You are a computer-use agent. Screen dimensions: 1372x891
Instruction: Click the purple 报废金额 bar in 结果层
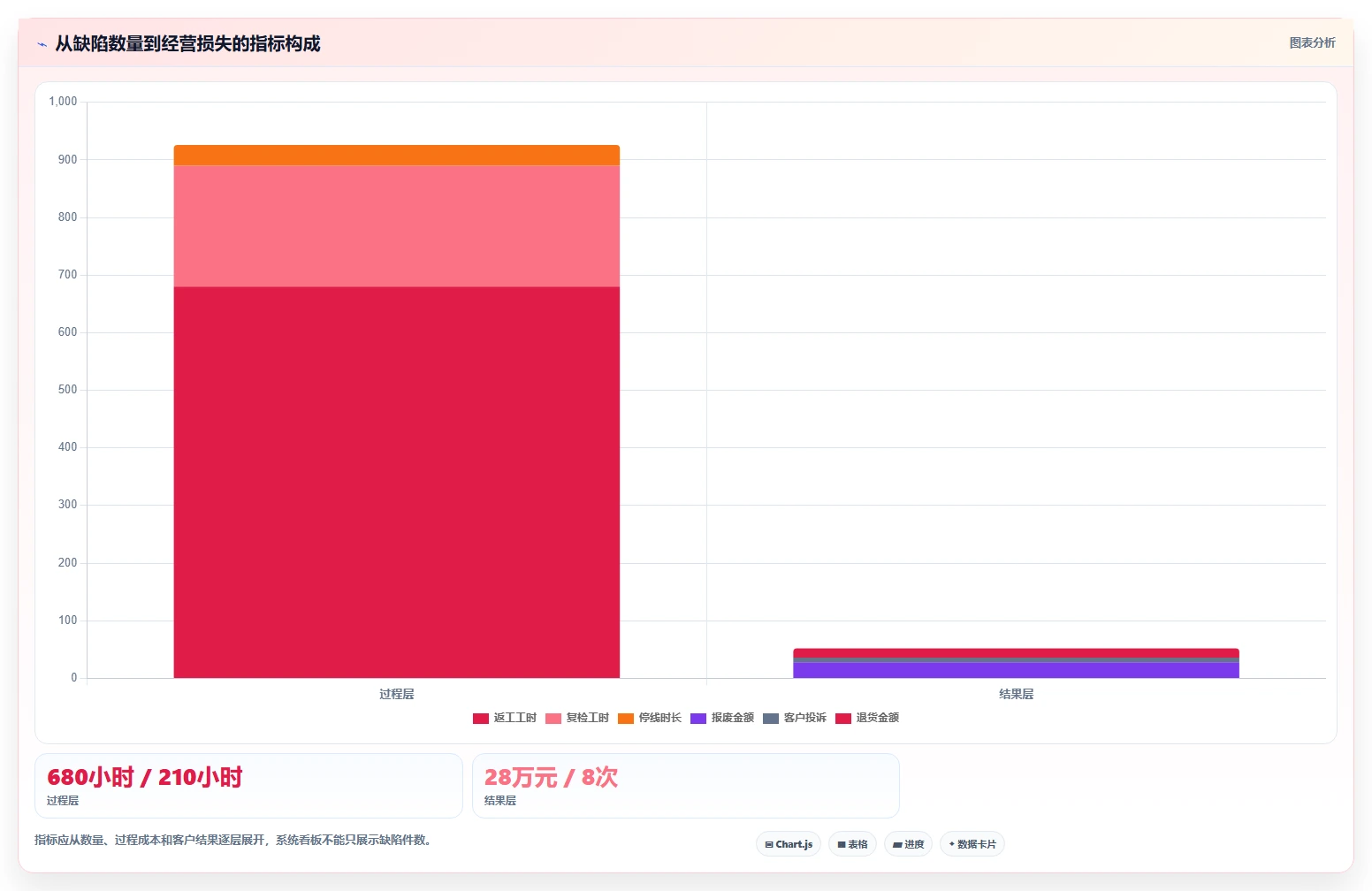(x=1016, y=670)
